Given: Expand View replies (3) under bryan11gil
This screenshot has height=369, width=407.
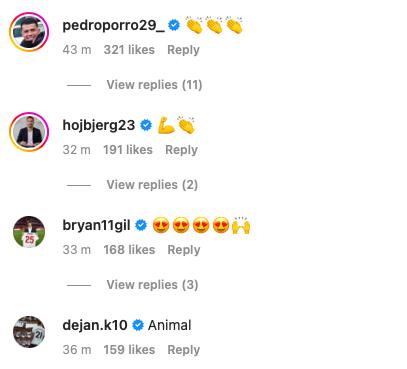Looking at the screenshot, I should 152,285.
